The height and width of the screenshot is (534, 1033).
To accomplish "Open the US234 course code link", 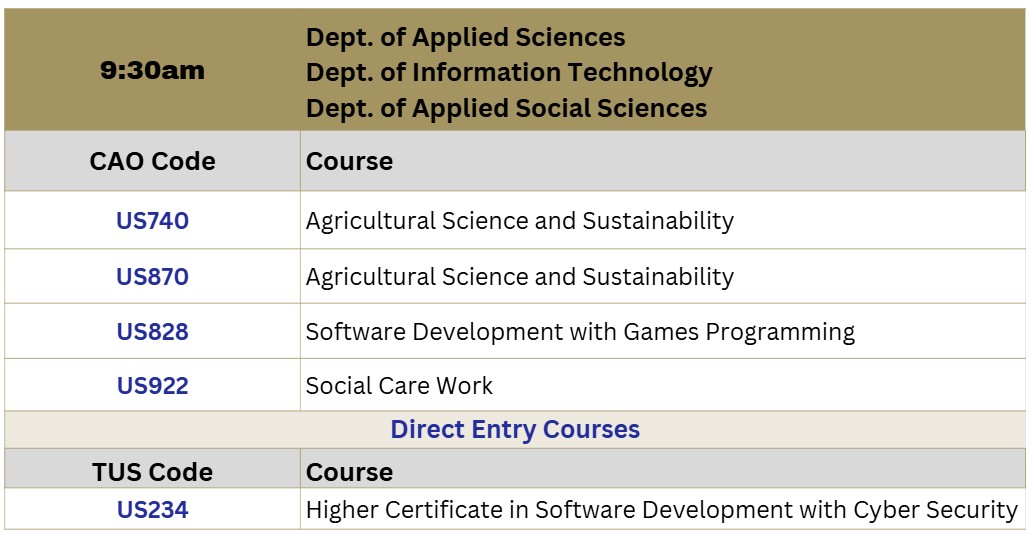I will (x=152, y=510).
